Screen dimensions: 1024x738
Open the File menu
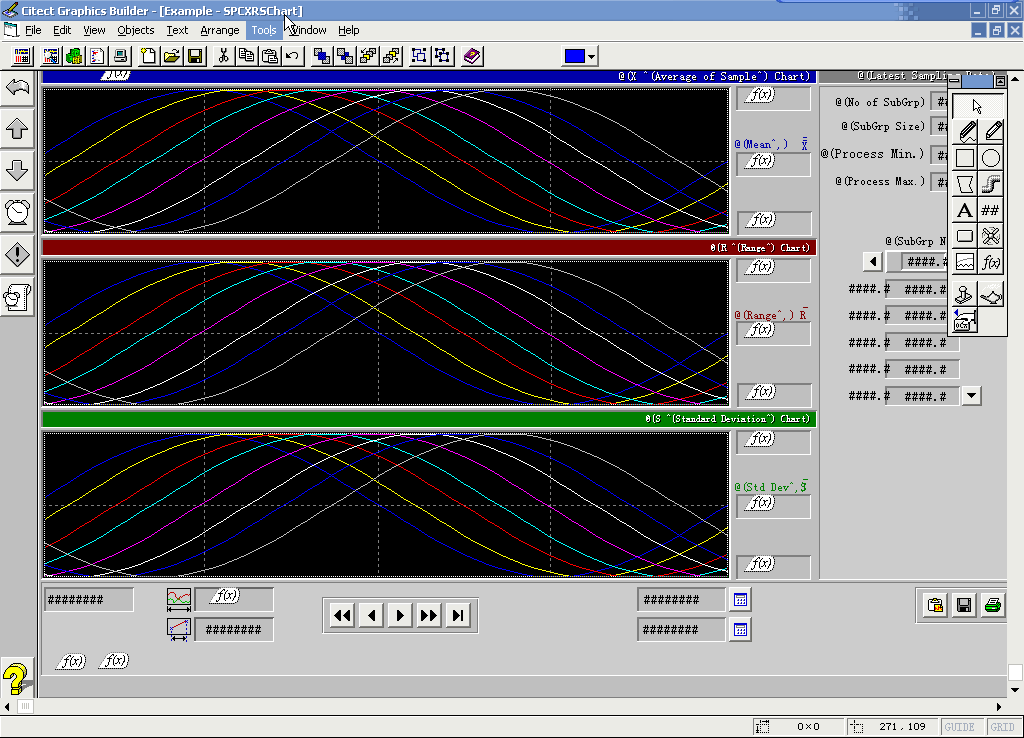[x=33, y=30]
